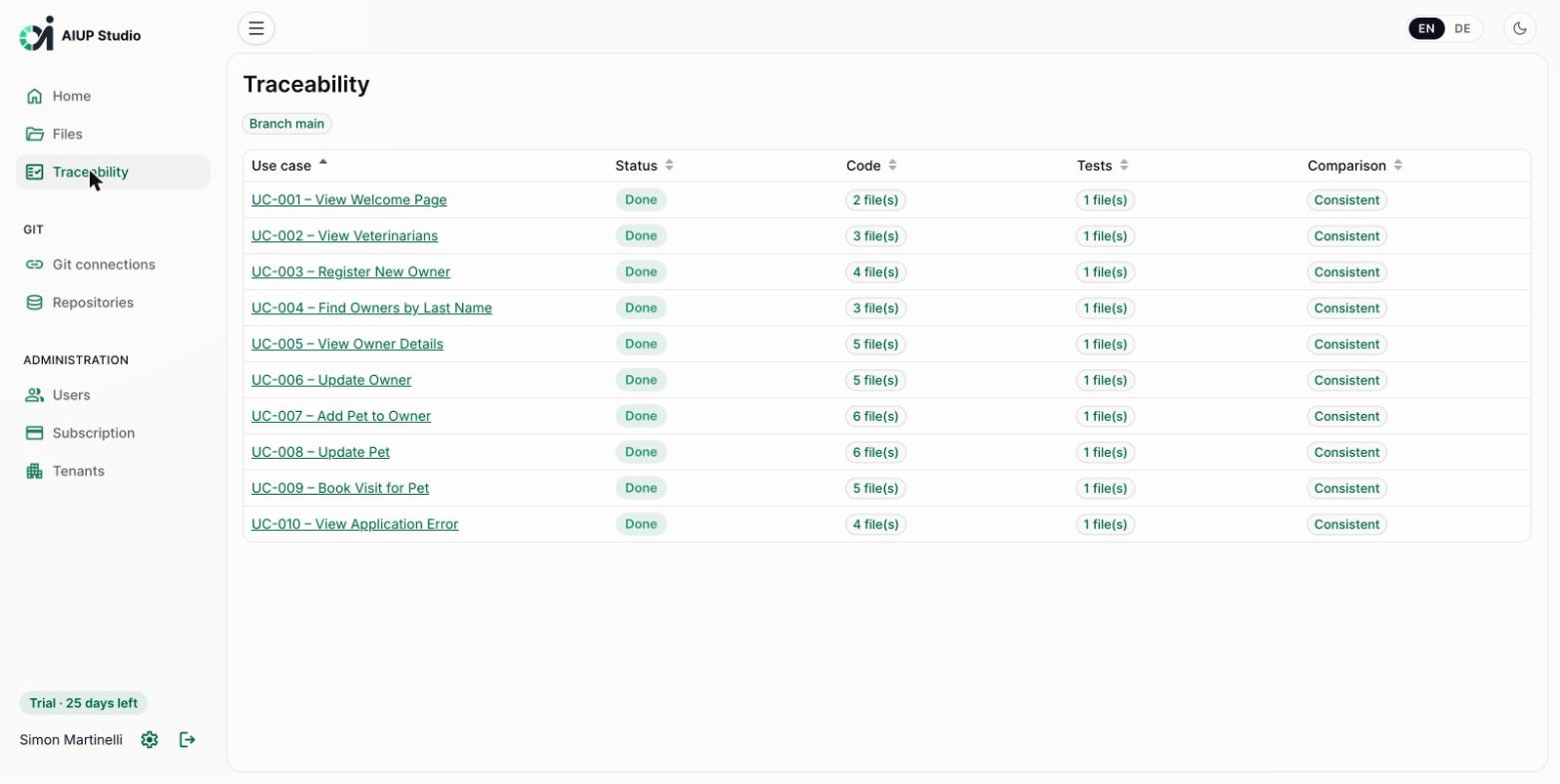Click 2 file(s) code badge for UC-001

[x=875, y=200]
